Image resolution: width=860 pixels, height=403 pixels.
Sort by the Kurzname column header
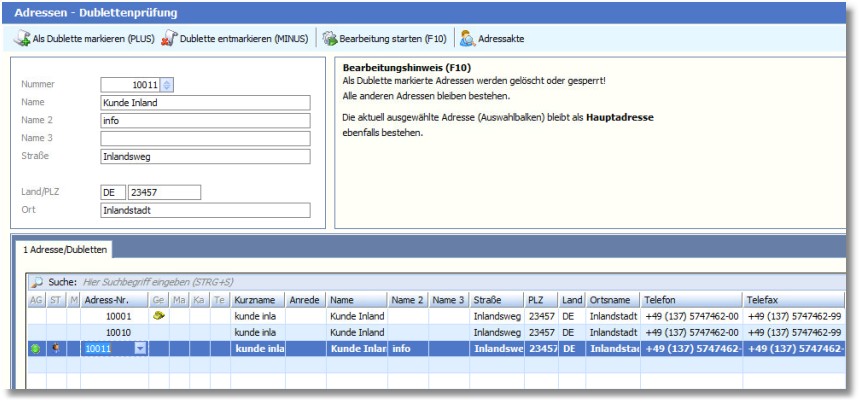256,298
